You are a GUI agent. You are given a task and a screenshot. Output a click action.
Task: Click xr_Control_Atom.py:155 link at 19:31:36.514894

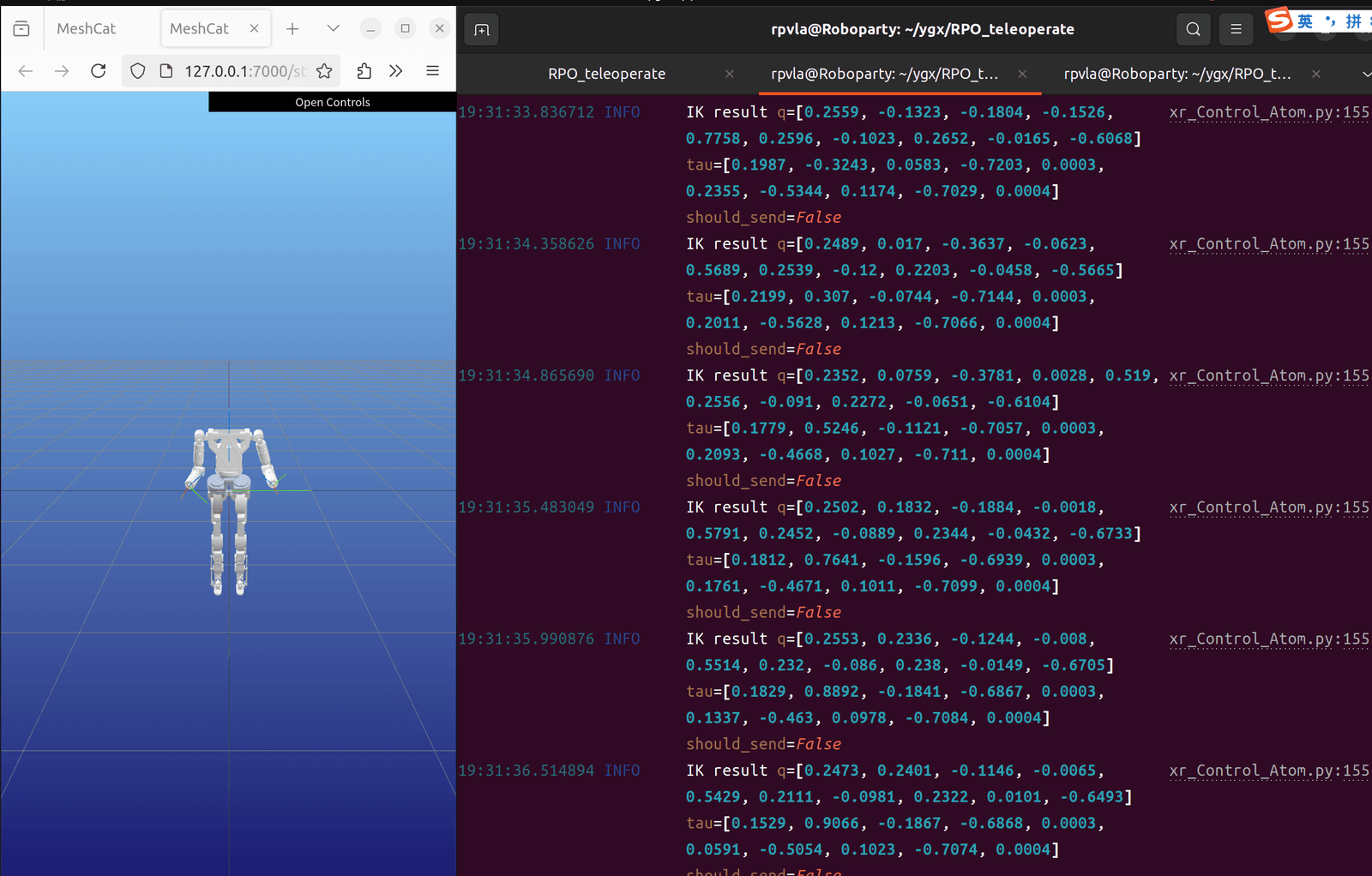point(1269,771)
